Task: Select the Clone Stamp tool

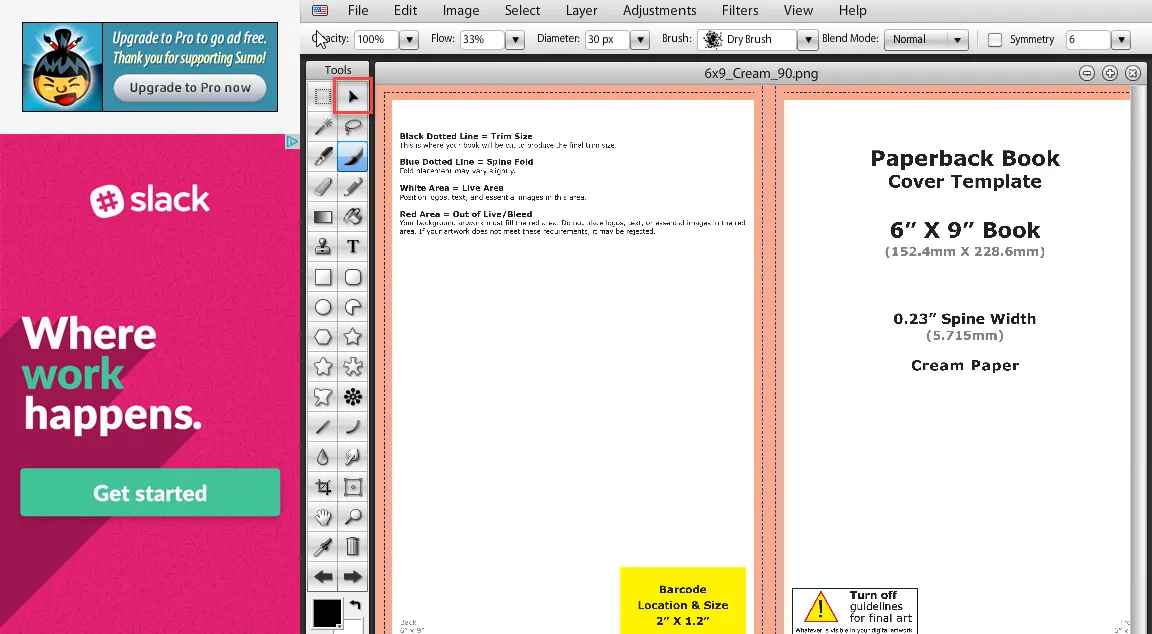Action: [x=323, y=247]
